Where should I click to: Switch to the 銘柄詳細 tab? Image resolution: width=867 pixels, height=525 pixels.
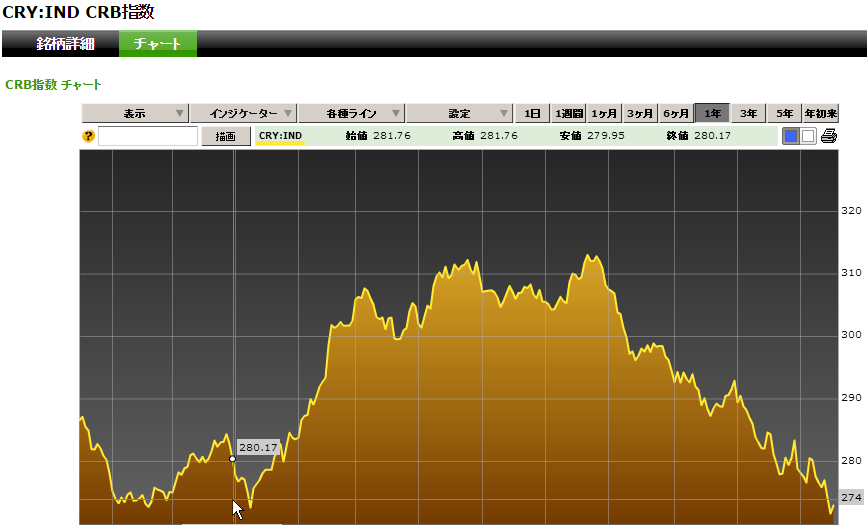point(65,43)
